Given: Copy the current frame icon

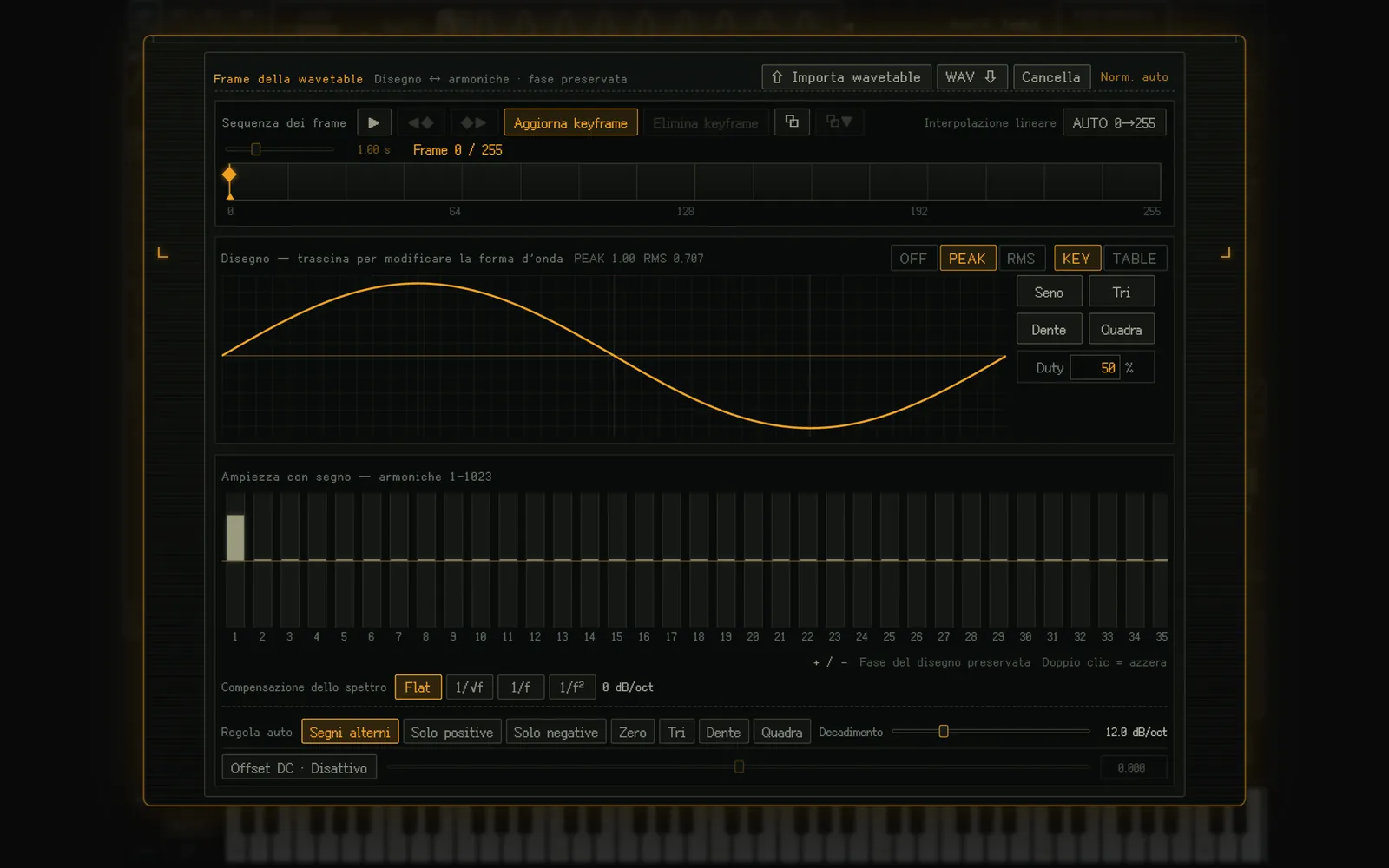Looking at the screenshot, I should pos(792,122).
